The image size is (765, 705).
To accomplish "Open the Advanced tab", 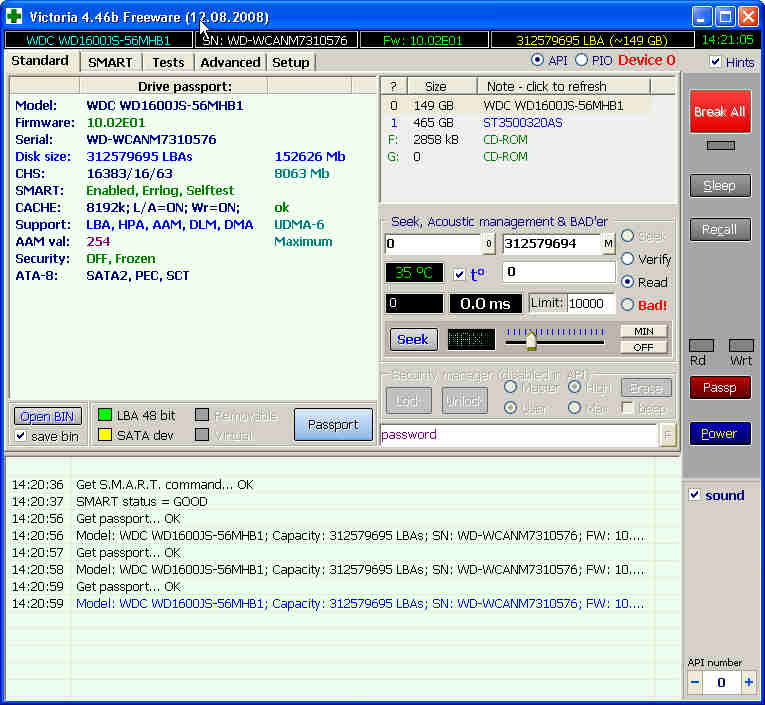I will pos(230,62).
